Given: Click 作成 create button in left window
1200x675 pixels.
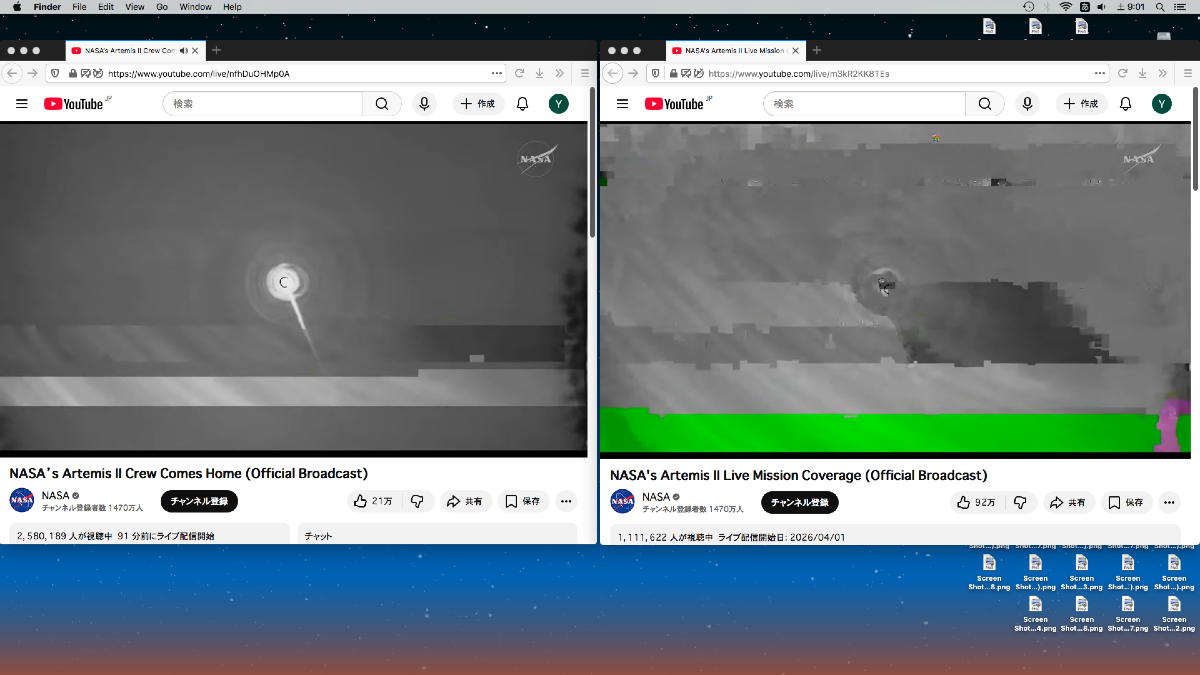Looking at the screenshot, I should [478, 104].
